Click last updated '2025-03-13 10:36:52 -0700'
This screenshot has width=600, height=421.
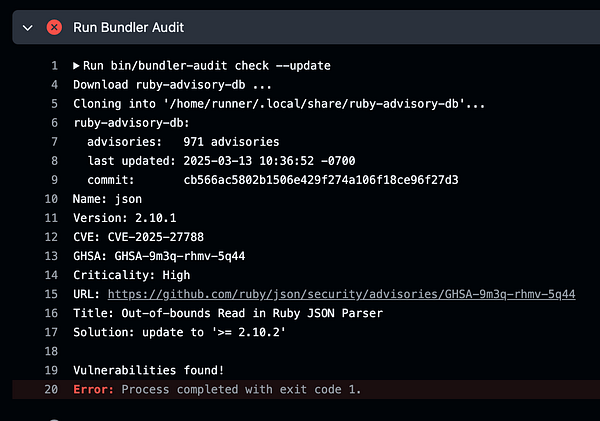pos(269,161)
